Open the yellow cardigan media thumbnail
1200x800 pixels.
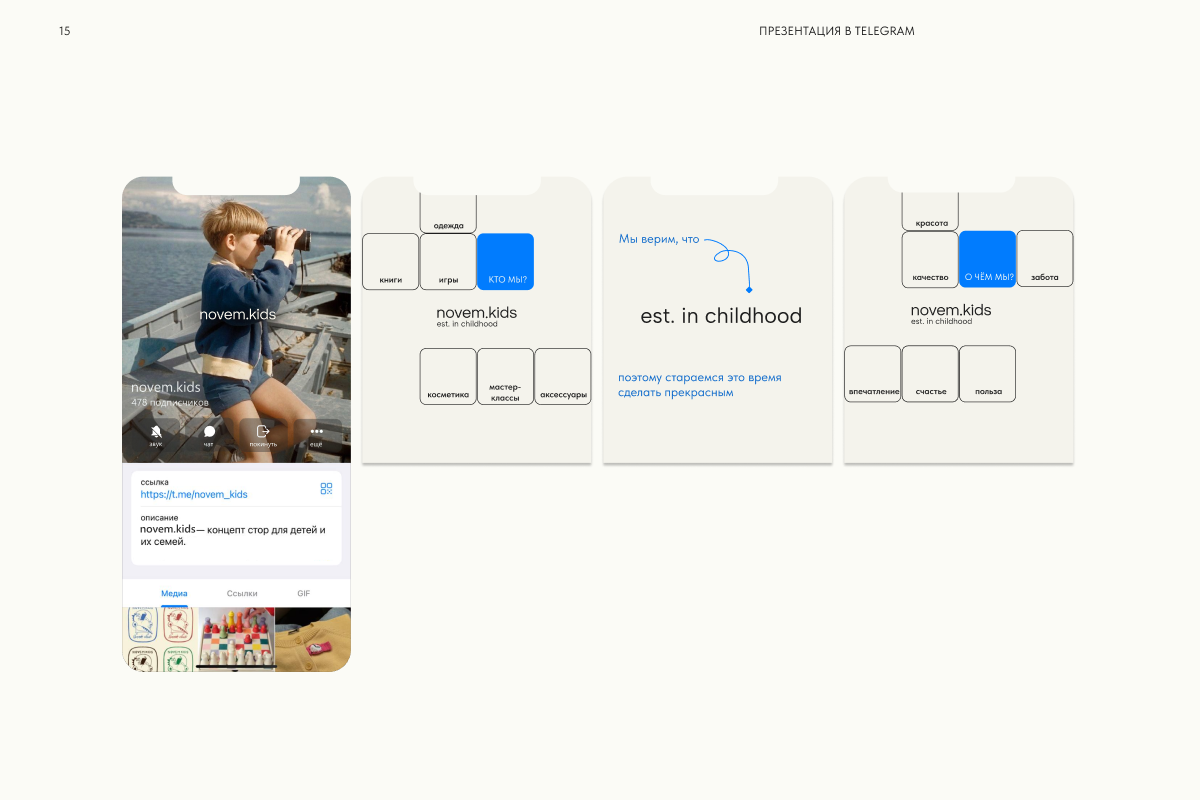(313, 639)
